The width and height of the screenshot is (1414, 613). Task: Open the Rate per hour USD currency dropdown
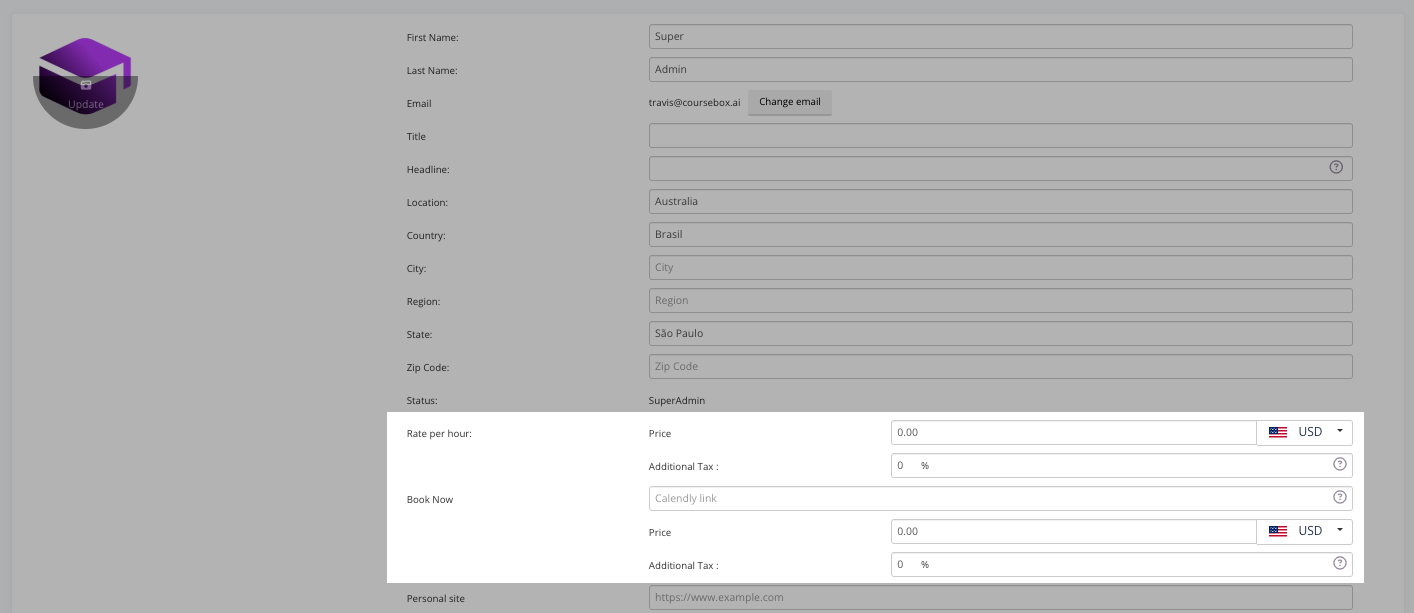tap(1305, 433)
